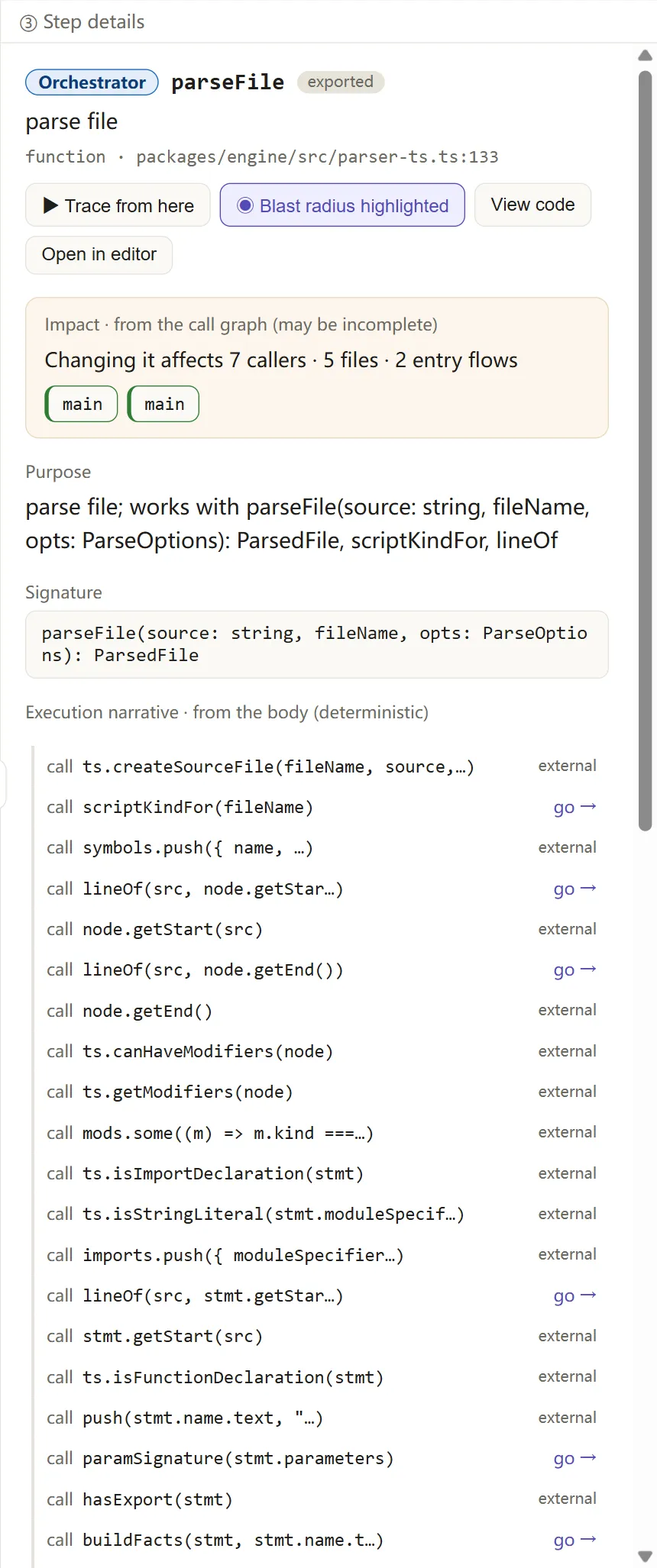Select the hasExport(stmt) call row

(x=321, y=1499)
